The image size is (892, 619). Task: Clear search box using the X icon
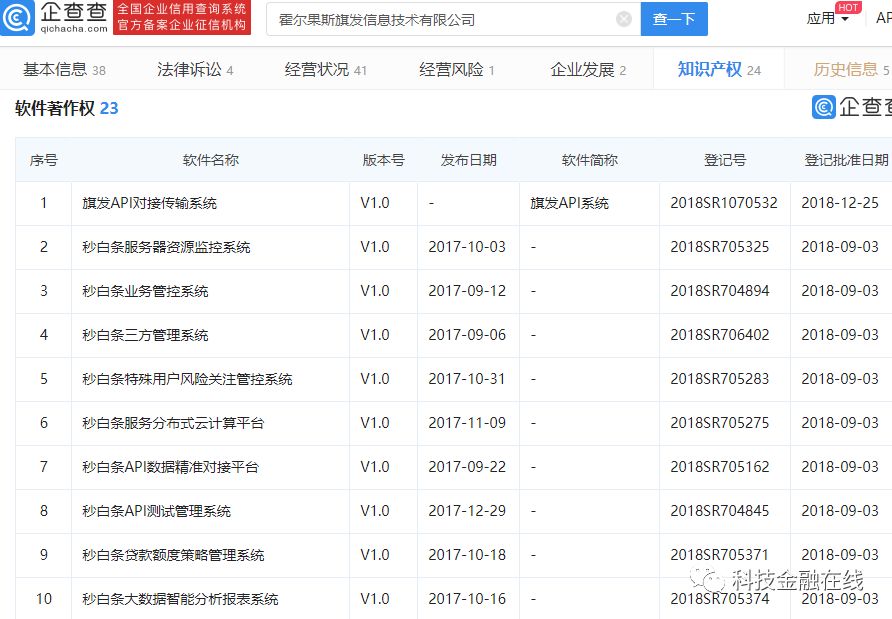(x=624, y=18)
